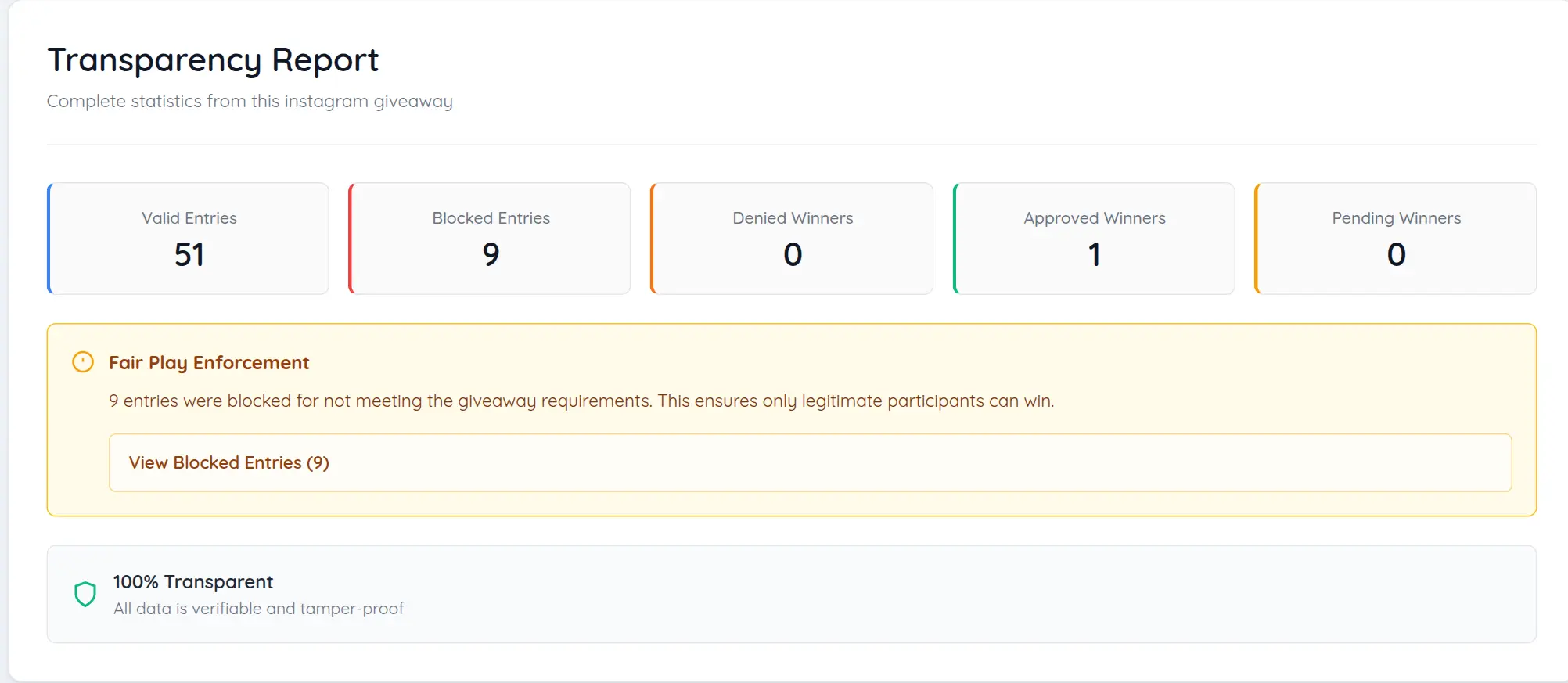
Task: Open the Approved Winners card
Action: 1094,239
